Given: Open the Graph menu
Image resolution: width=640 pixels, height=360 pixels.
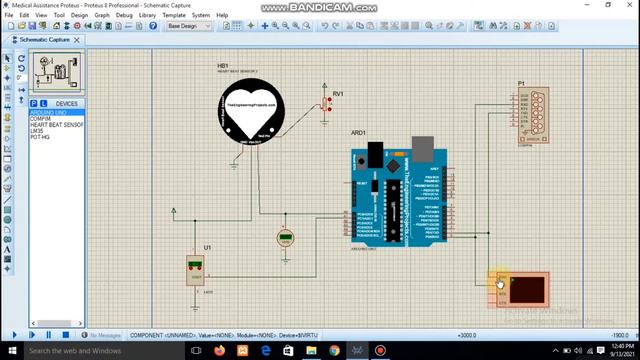Looking at the screenshot, I should click(102, 15).
